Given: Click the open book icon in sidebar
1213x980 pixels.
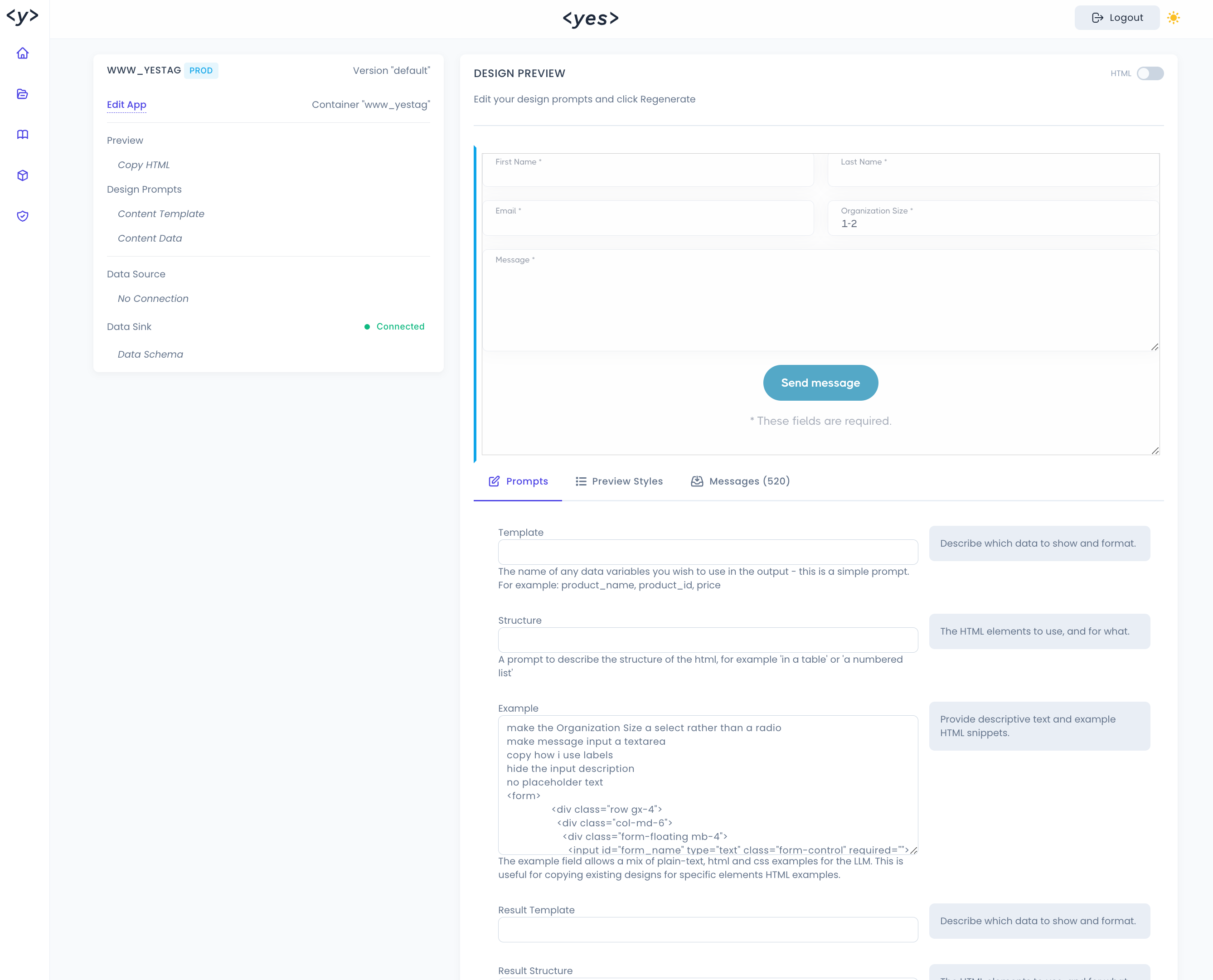Looking at the screenshot, I should [x=23, y=134].
